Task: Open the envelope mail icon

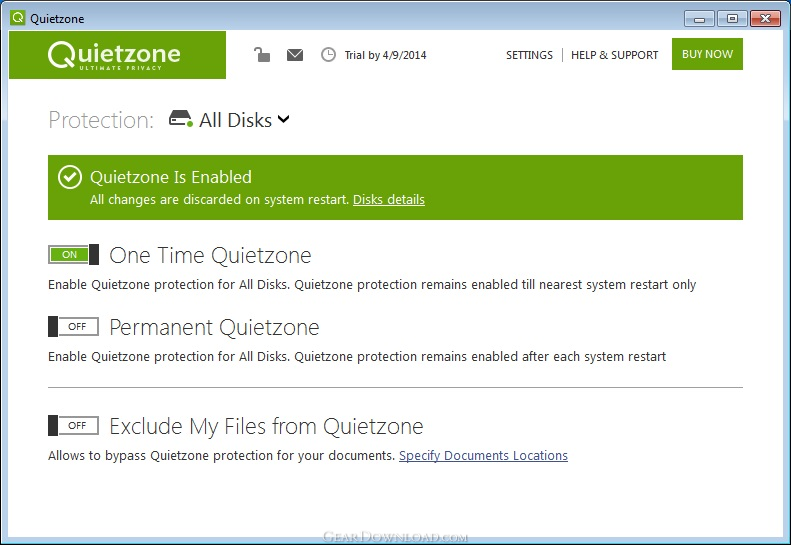Action: 295,54
